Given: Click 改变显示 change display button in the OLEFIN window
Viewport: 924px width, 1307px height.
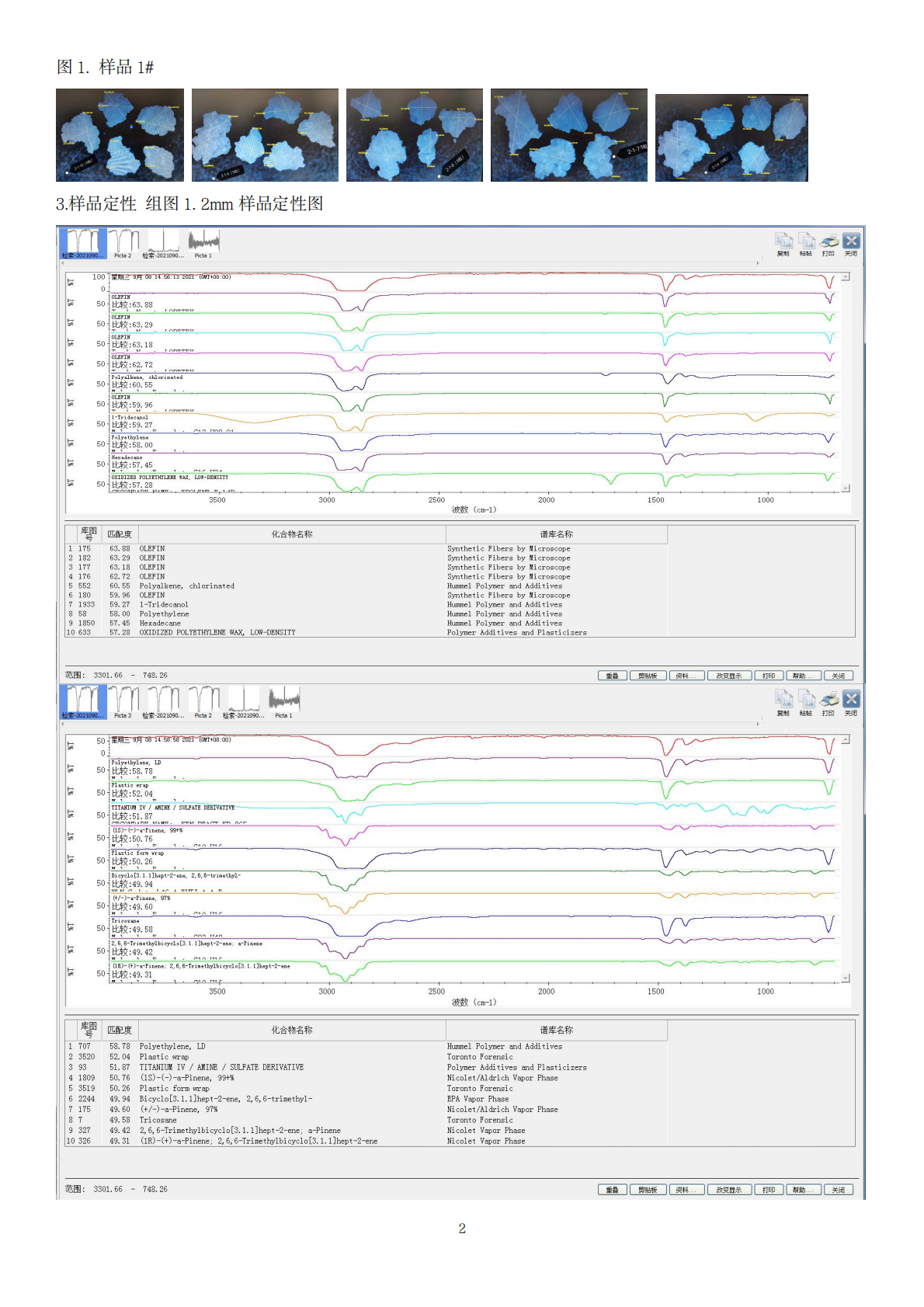Looking at the screenshot, I should (729, 676).
